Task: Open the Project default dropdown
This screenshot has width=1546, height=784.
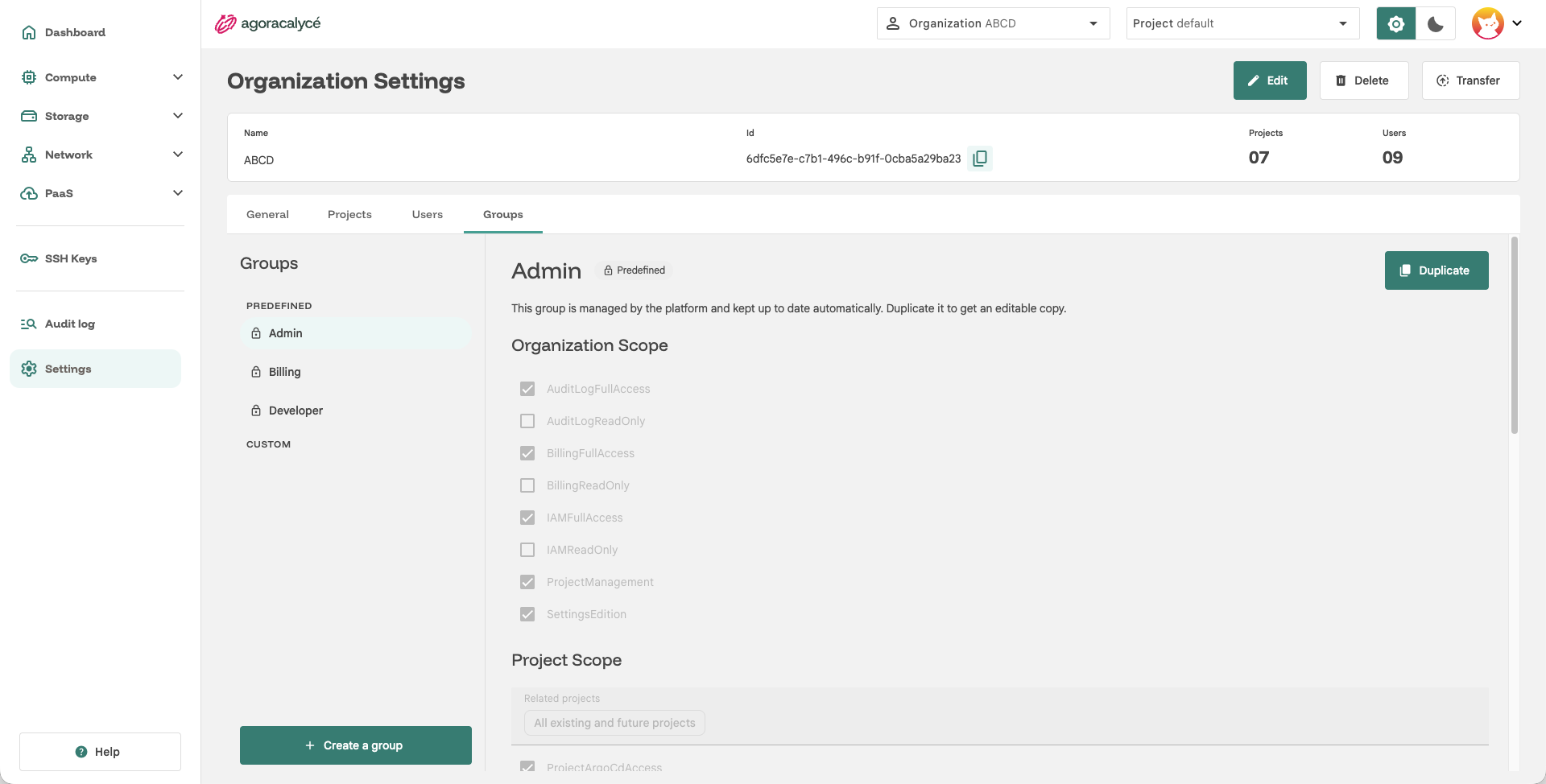Action: click(x=1242, y=23)
